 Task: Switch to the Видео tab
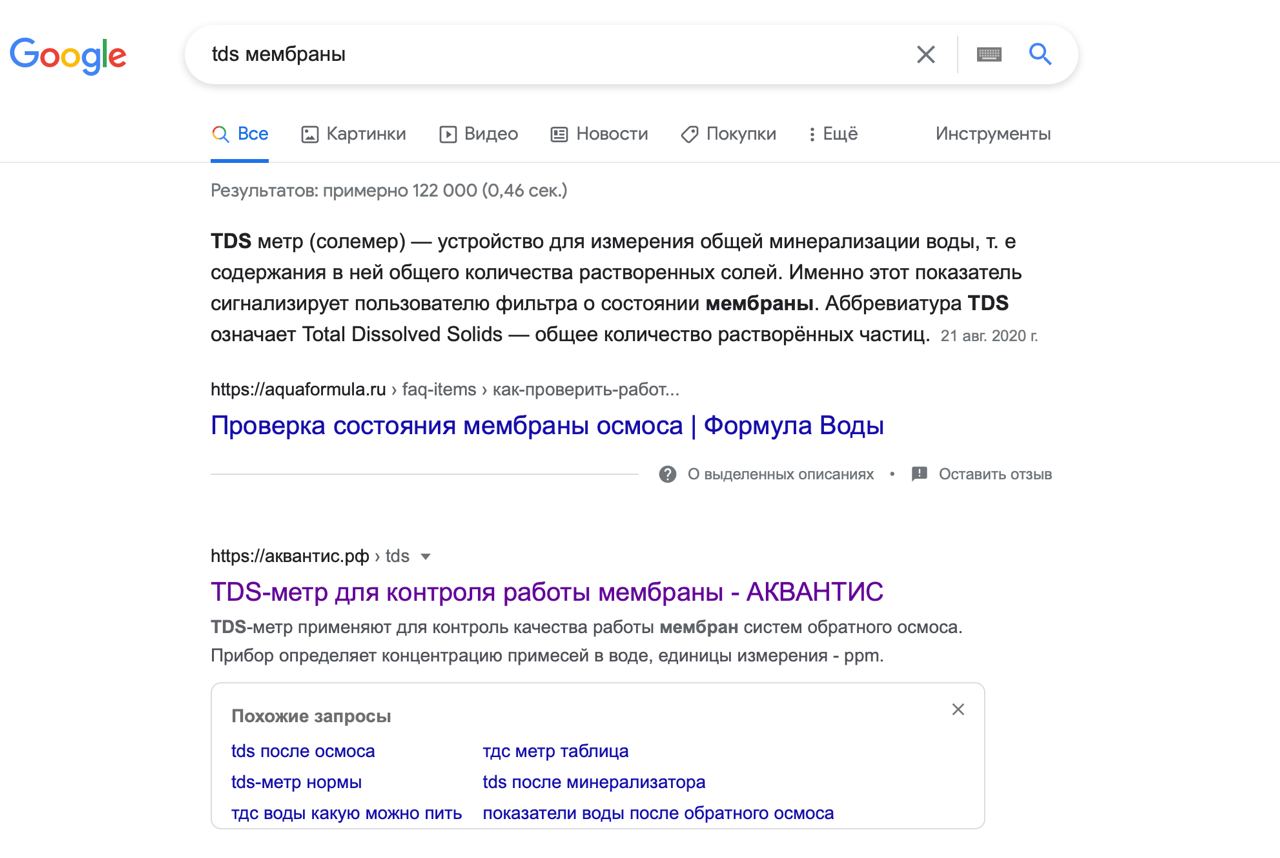(479, 134)
